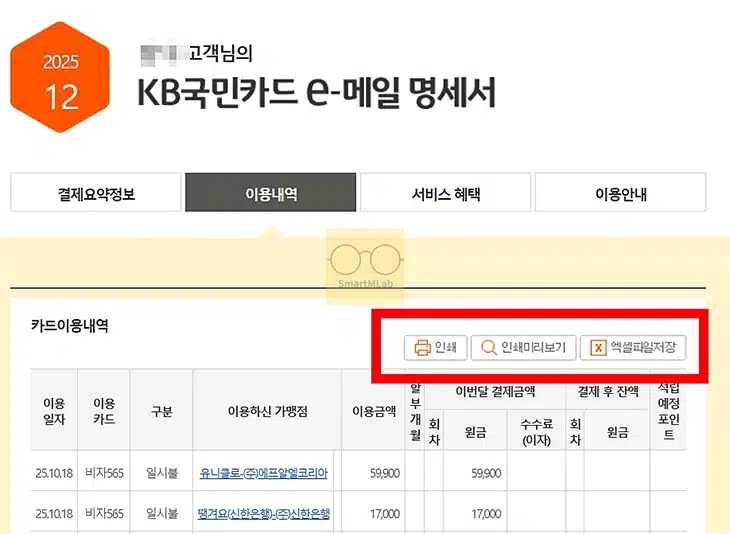Click the 25.10.18 date in 땡겨요 row
The image size is (730, 534).
click(54, 514)
